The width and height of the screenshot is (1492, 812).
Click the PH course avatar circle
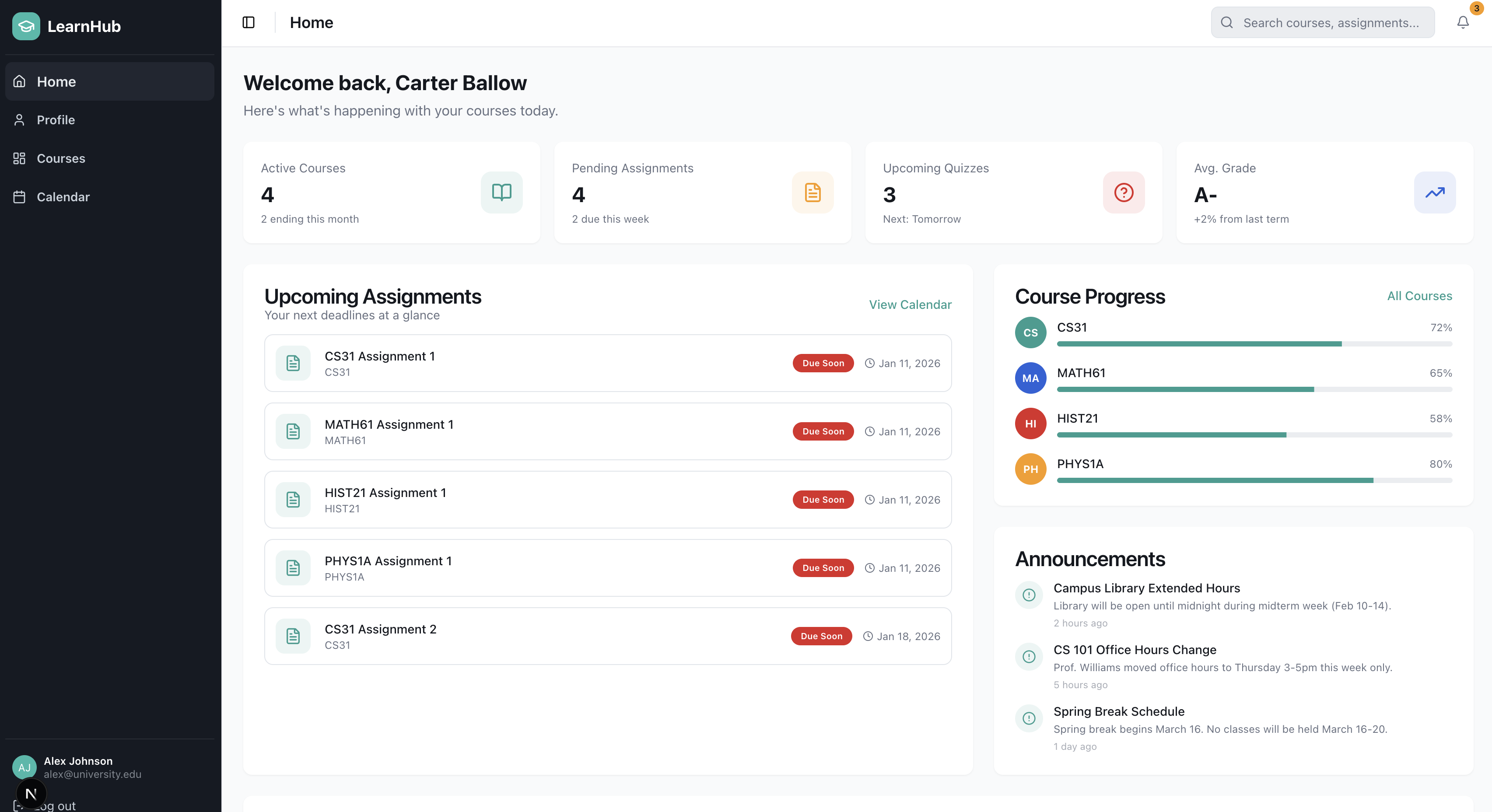point(1030,469)
